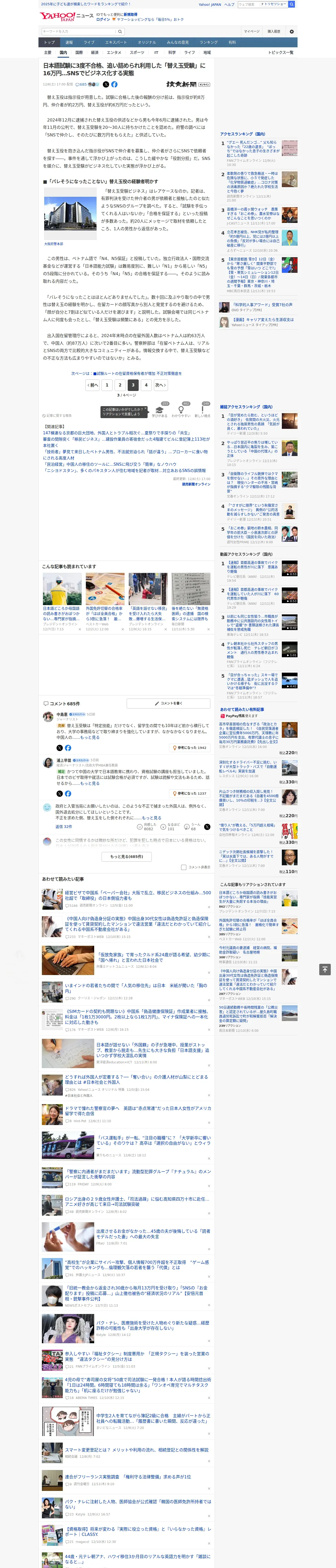Click the 共感した reaction on the user comment
The width and height of the screenshot is (336, 1568).
coord(147,827)
